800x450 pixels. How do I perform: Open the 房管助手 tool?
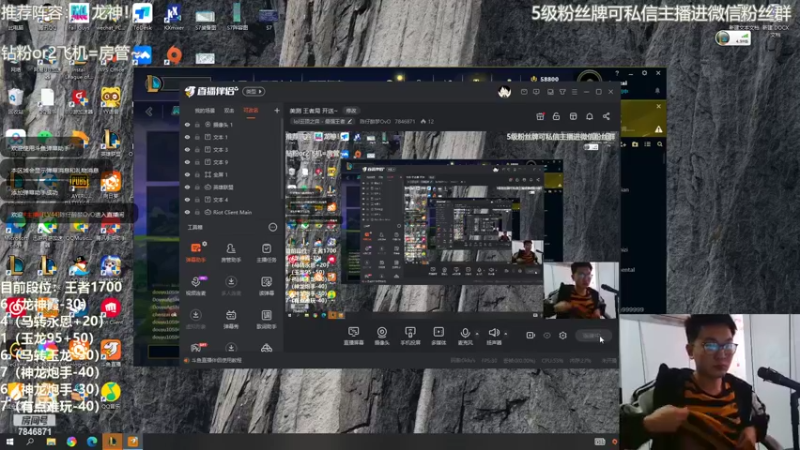pos(231,253)
